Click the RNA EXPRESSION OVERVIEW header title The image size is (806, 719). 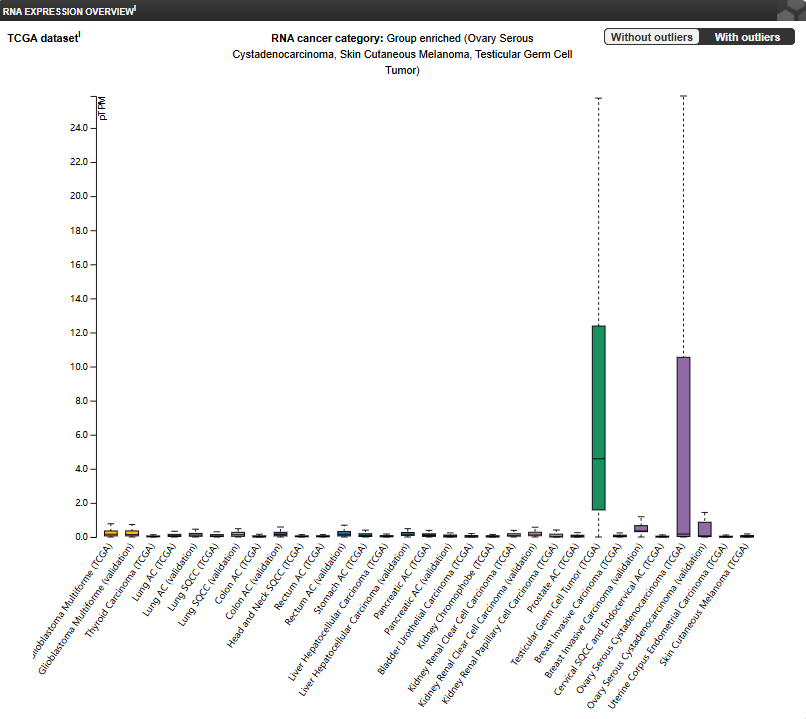(67, 9)
